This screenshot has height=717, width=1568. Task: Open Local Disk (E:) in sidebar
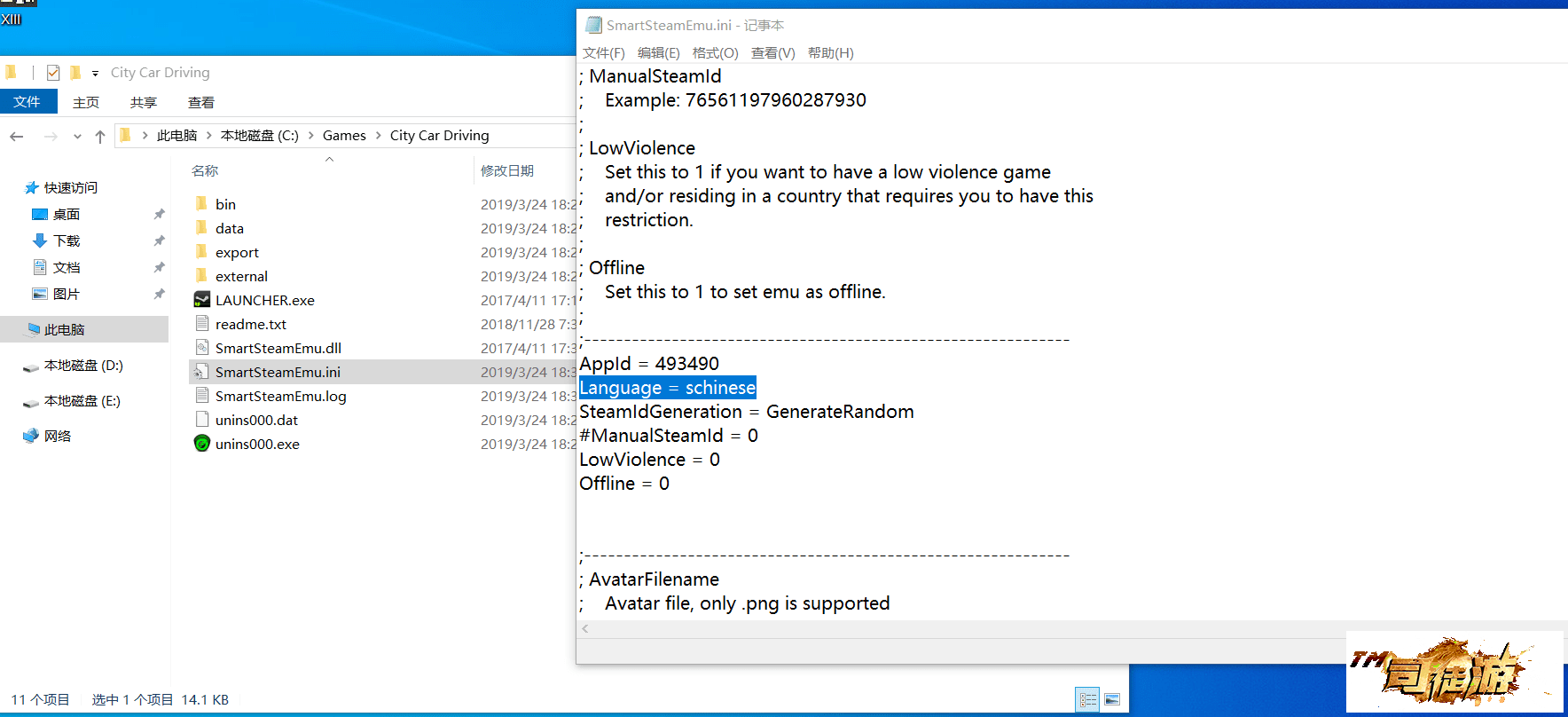tap(82, 400)
